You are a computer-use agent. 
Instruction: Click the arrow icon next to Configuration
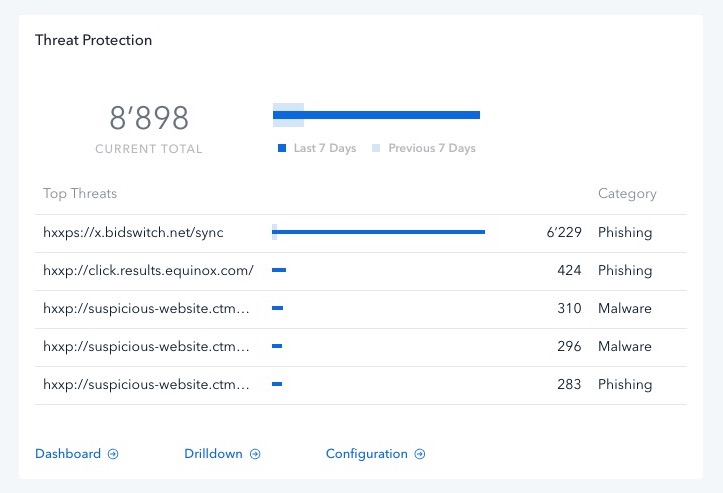[x=420, y=454]
